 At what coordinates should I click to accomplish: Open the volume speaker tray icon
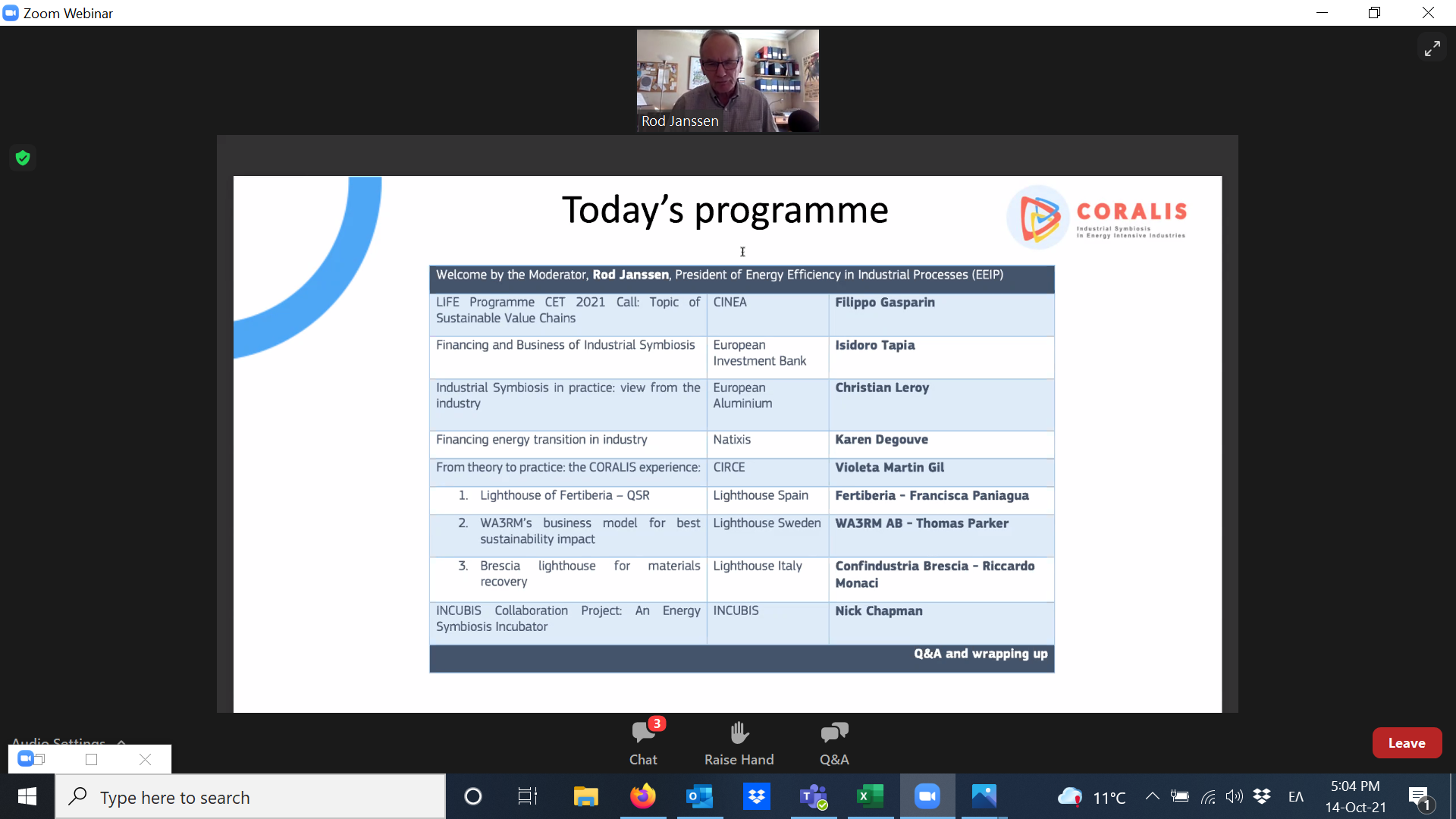click(1235, 796)
